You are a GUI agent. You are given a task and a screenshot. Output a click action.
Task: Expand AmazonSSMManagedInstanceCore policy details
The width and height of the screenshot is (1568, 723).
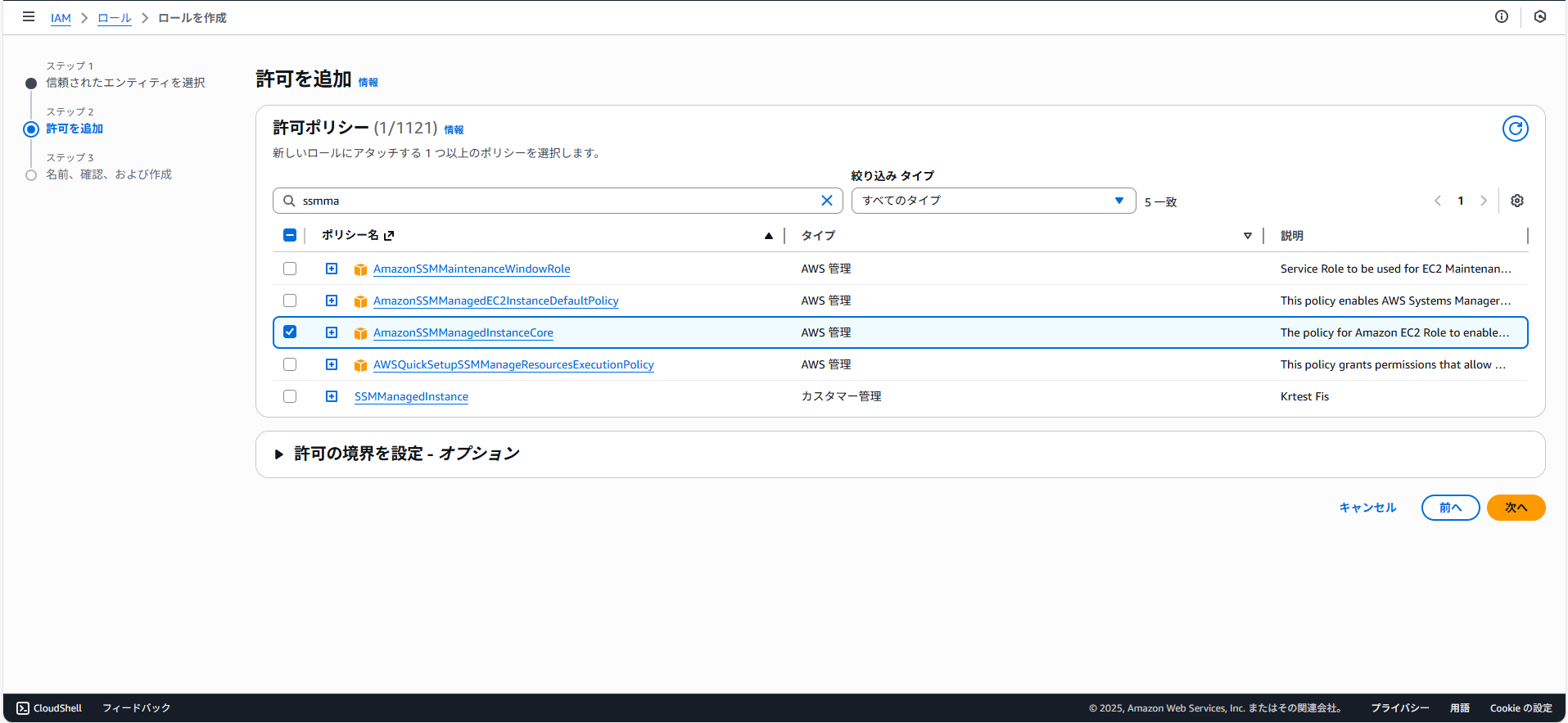[x=332, y=332]
